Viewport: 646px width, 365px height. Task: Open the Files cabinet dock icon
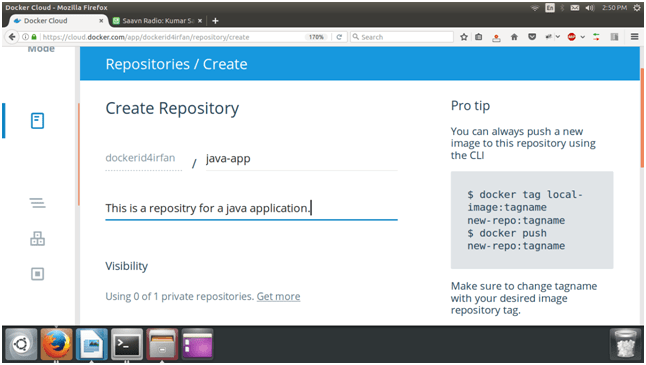[162, 344]
